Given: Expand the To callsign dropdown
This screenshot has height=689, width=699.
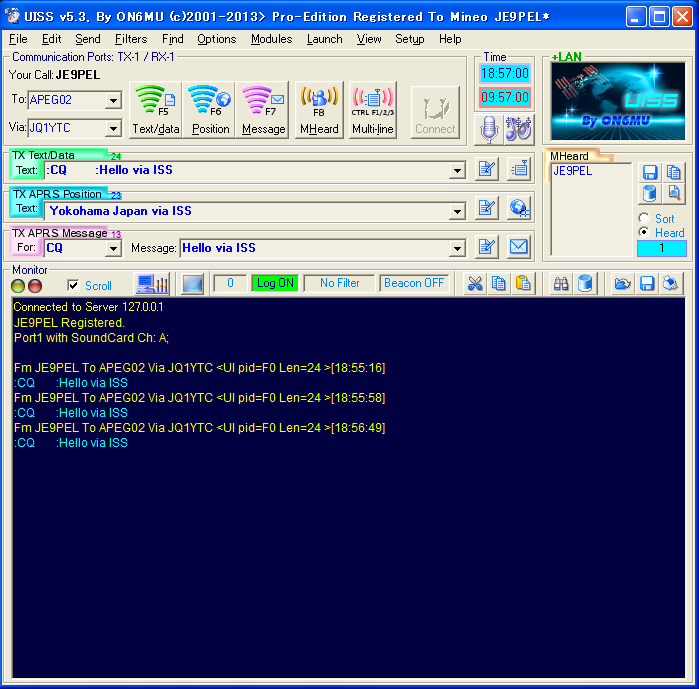Looking at the screenshot, I should tap(114, 100).
